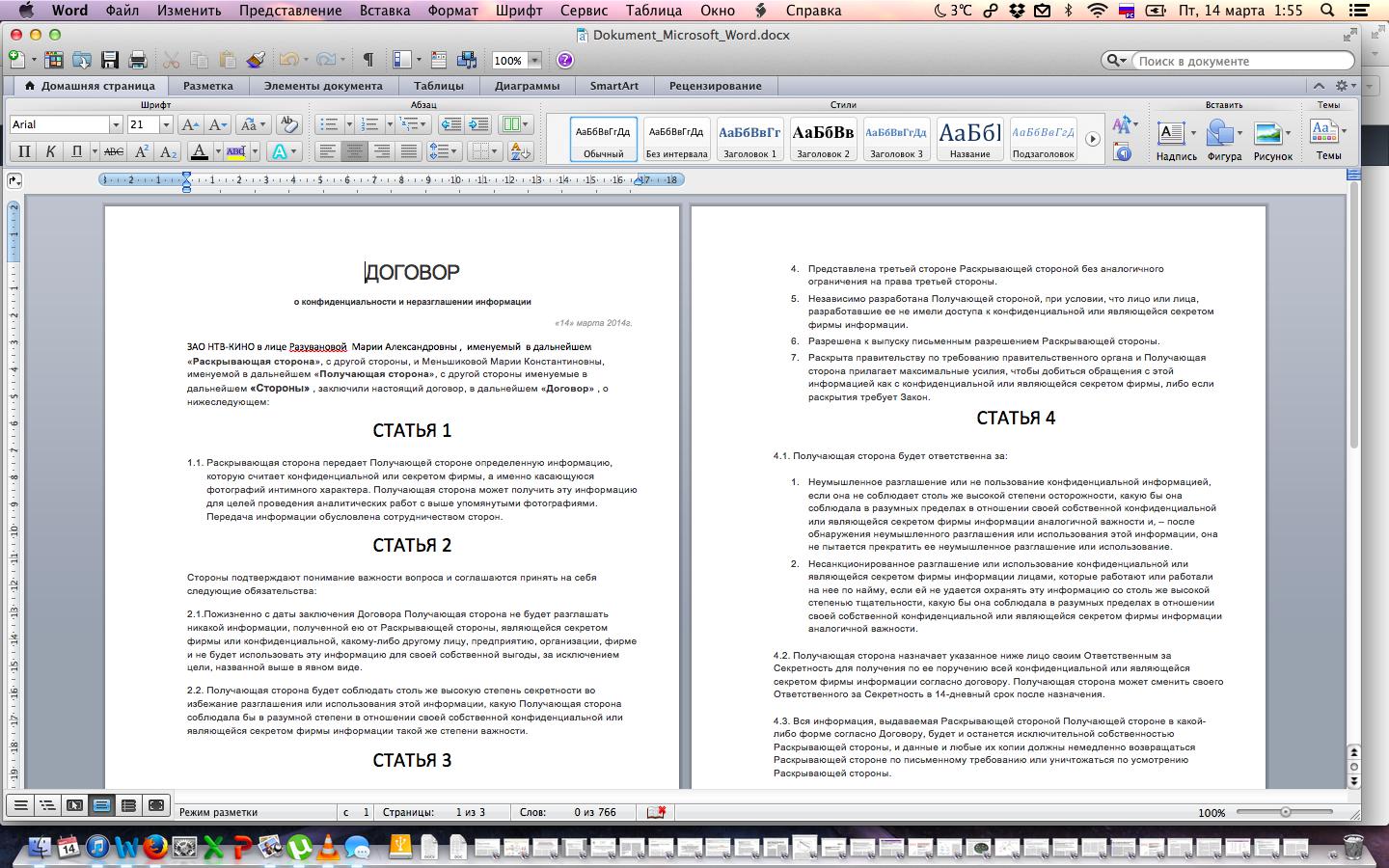Justify text alignment
This screenshot has height=868, width=1389.
coord(410,151)
